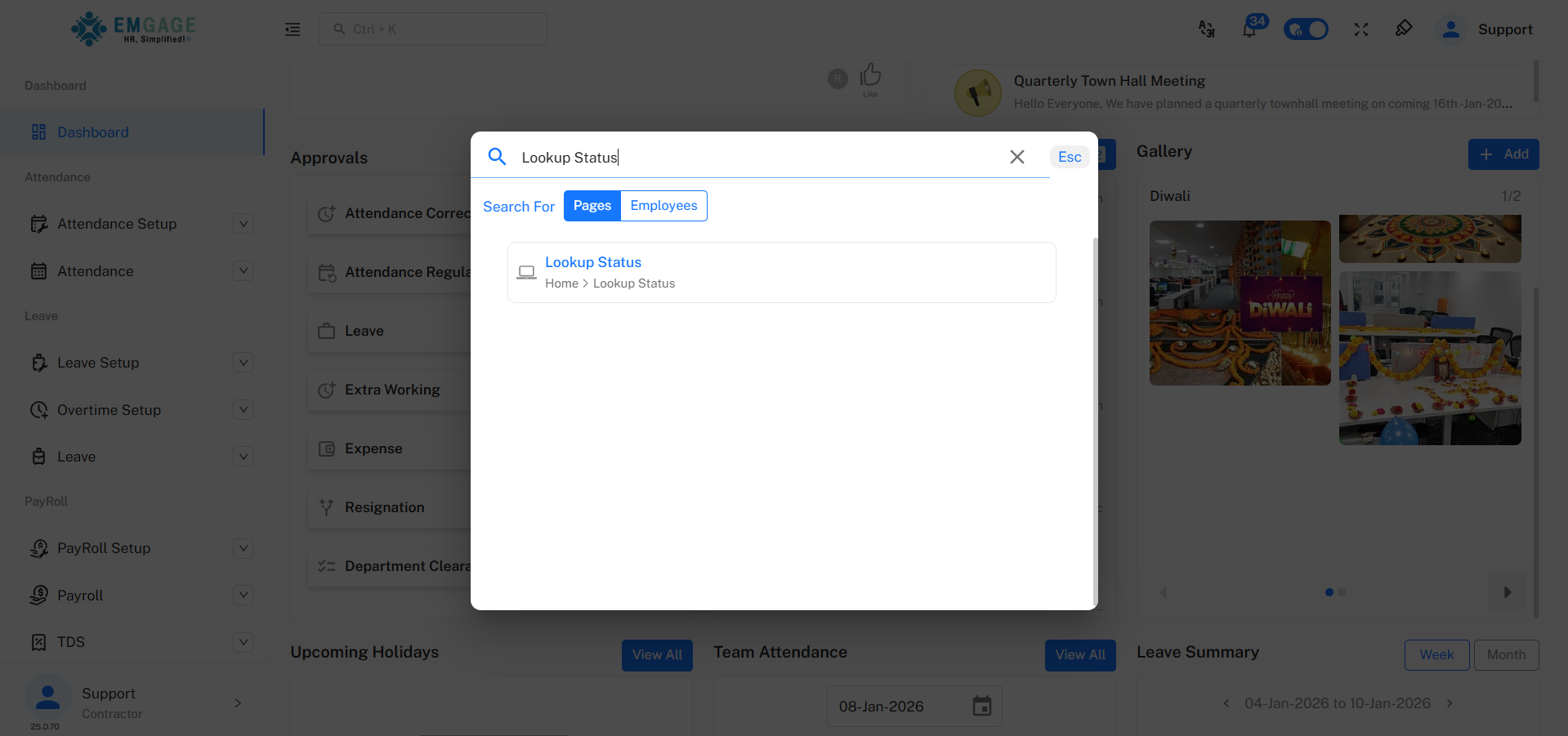Image resolution: width=1568 pixels, height=736 pixels.
Task: Expand the Overtime Setup section
Action: point(243,409)
